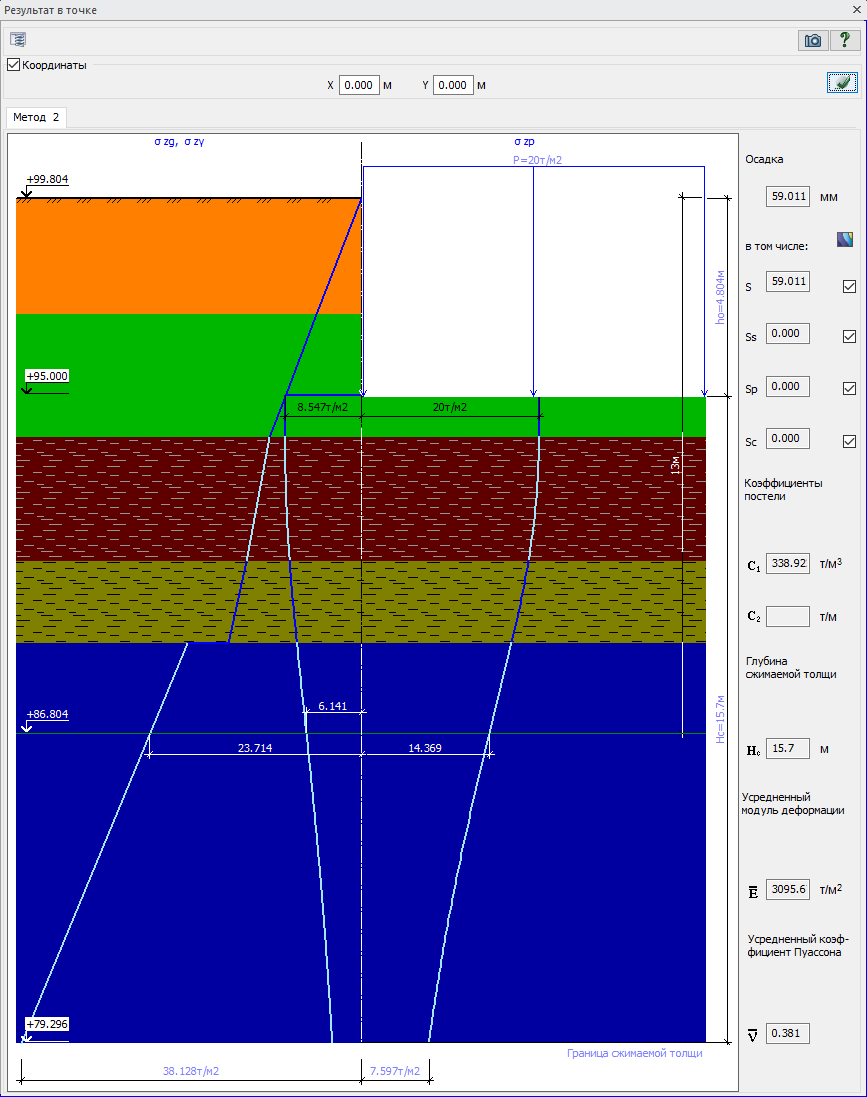Screen dimensions: 867x1097
Task: Click the C1 bedding coefficient field
Action: (x=787, y=563)
